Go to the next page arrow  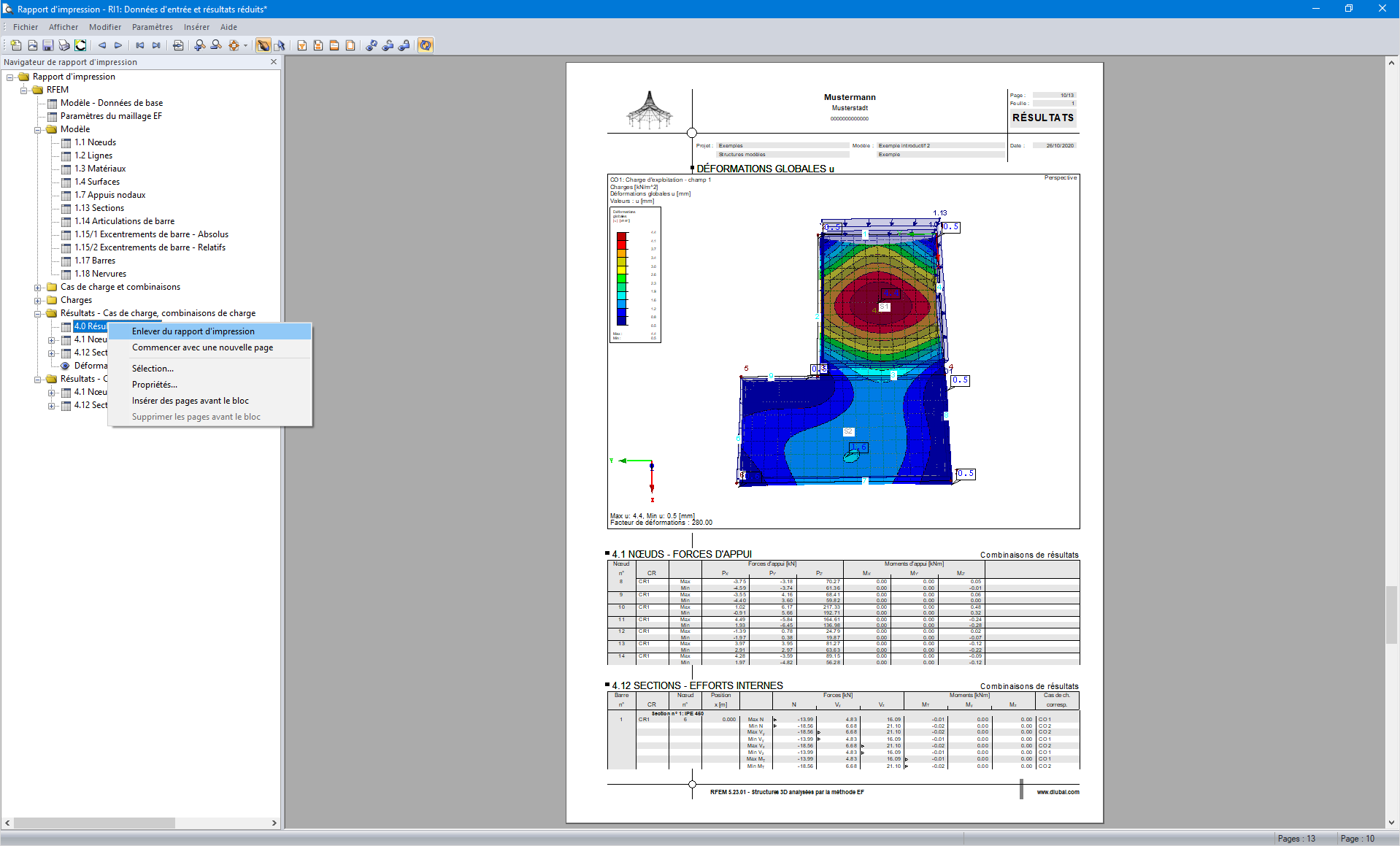(118, 45)
